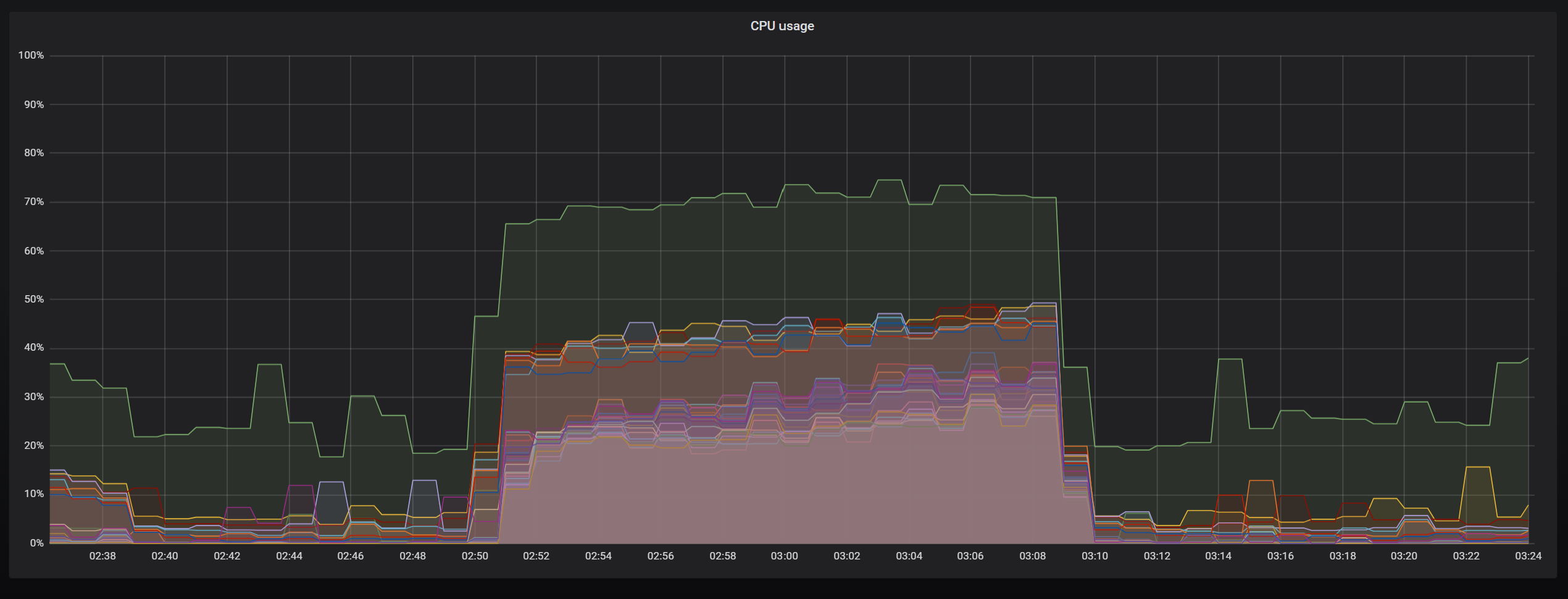The height and width of the screenshot is (599, 1568).
Task: Click the 02:50 time axis label
Action: click(x=475, y=556)
